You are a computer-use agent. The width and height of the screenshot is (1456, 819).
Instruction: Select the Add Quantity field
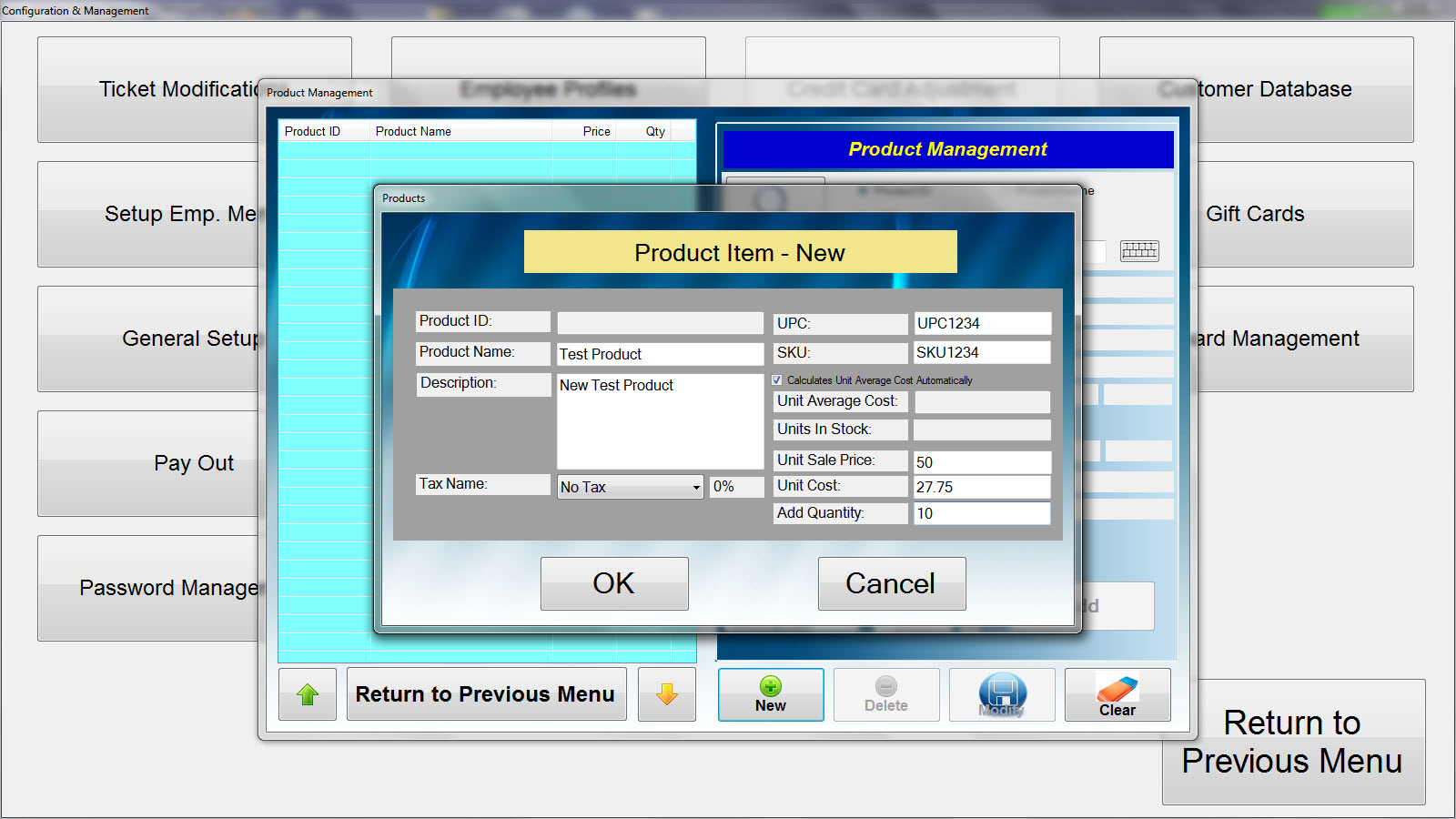(981, 513)
